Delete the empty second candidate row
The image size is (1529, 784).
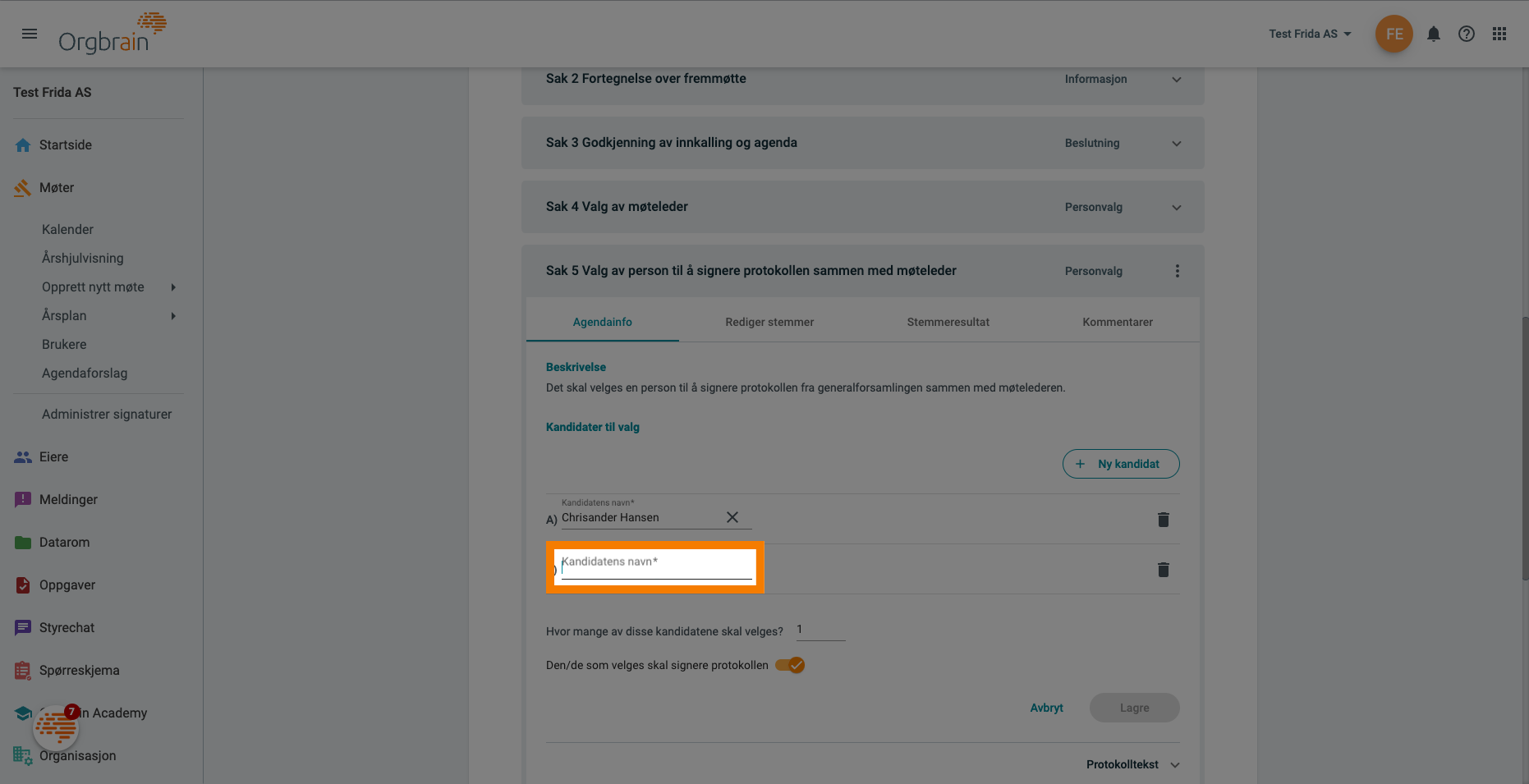point(1163,570)
